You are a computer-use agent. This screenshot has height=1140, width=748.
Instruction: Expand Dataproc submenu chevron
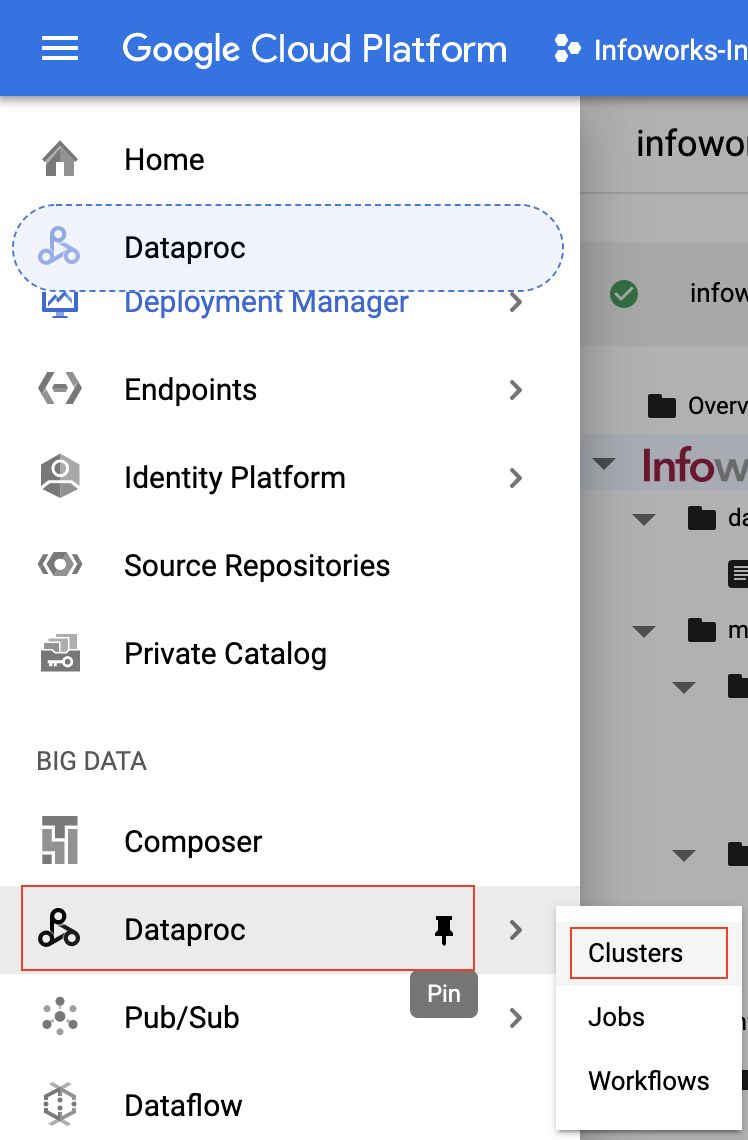[x=515, y=930]
